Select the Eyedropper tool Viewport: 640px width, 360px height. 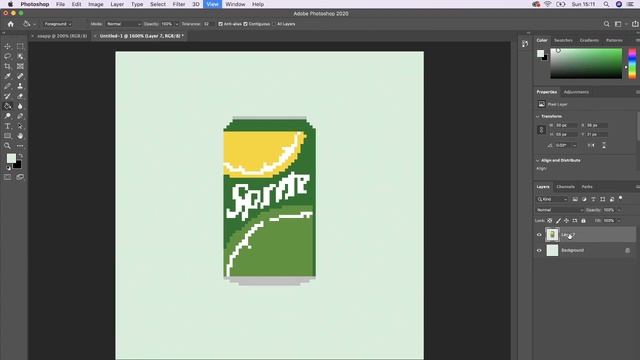click(x=7, y=76)
